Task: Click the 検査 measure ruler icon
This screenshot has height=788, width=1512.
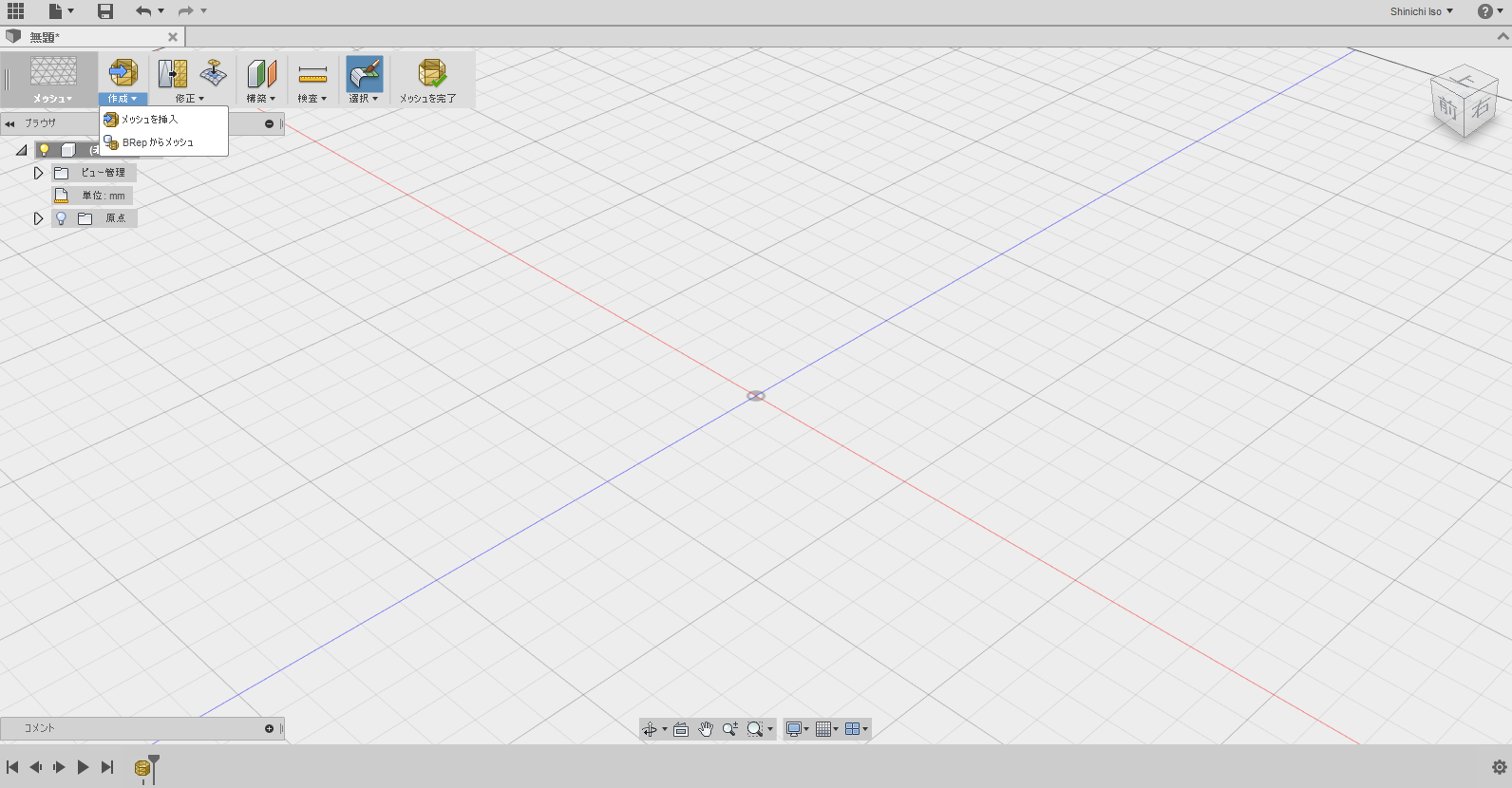Action: (312, 73)
